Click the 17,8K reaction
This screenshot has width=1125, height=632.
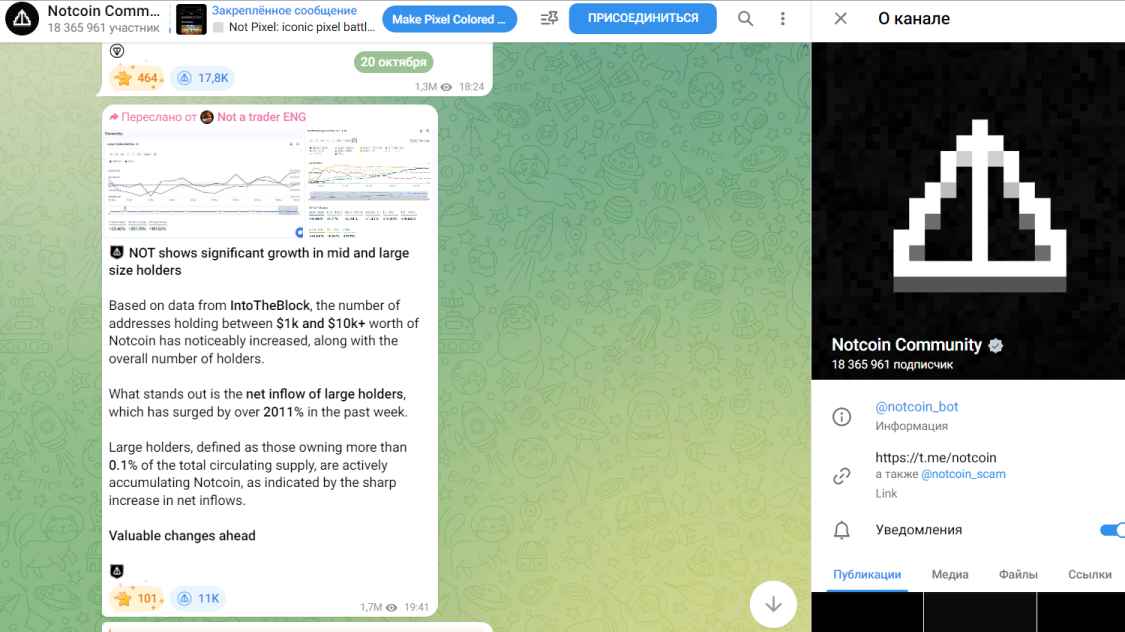point(204,78)
